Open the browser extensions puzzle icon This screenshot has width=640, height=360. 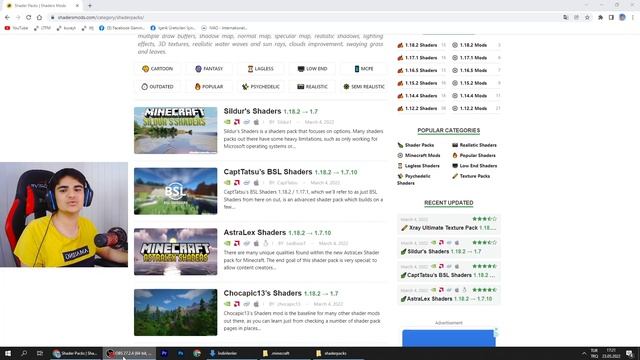[600, 18]
